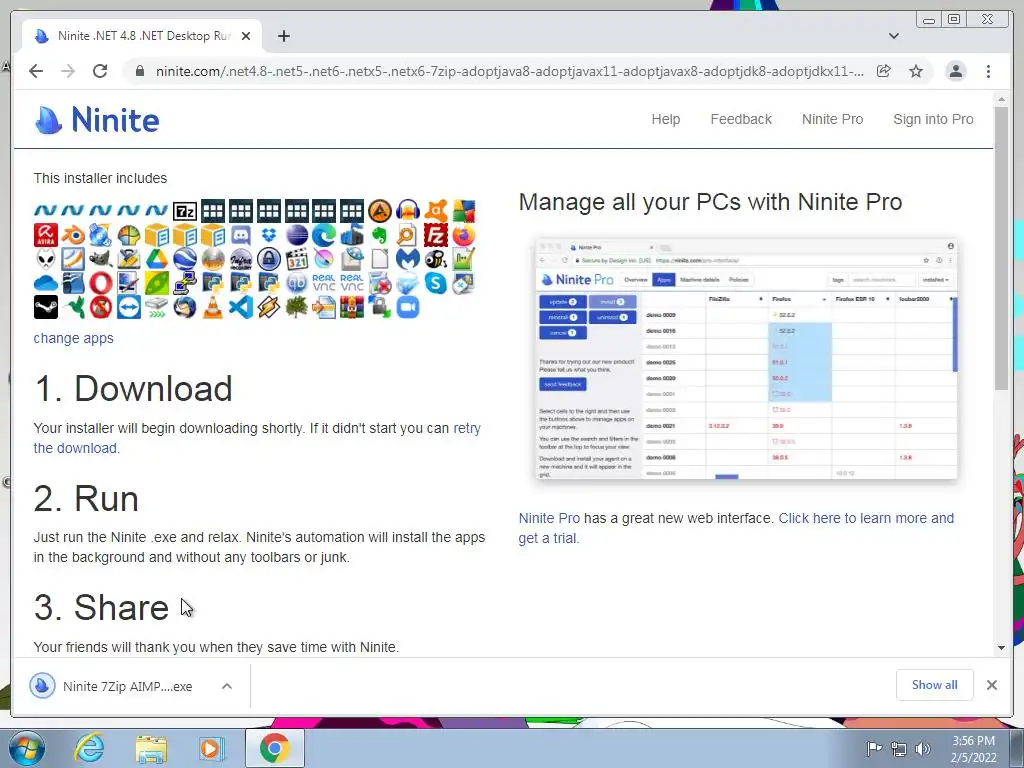Click the qBittorrent icon
The width and height of the screenshot is (1024, 768).
click(296, 283)
